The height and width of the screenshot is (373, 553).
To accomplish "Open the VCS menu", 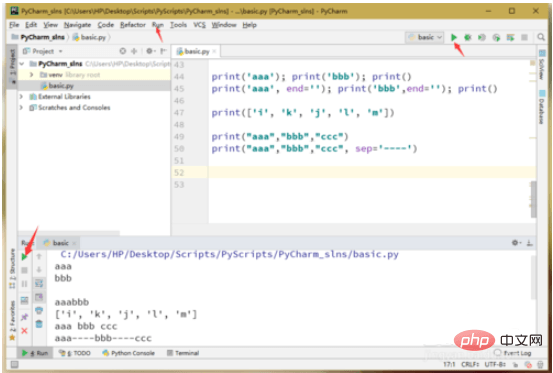I will pyautogui.click(x=199, y=25).
